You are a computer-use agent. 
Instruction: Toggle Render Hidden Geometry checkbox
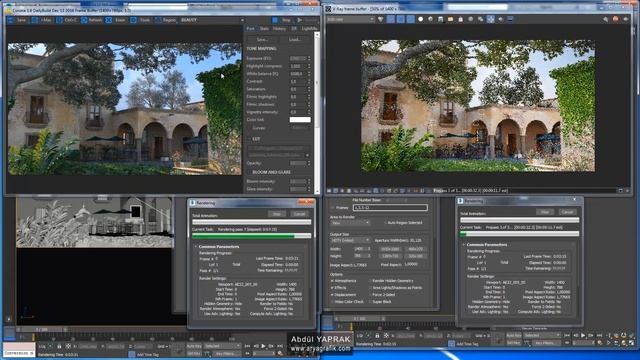(x=370, y=281)
